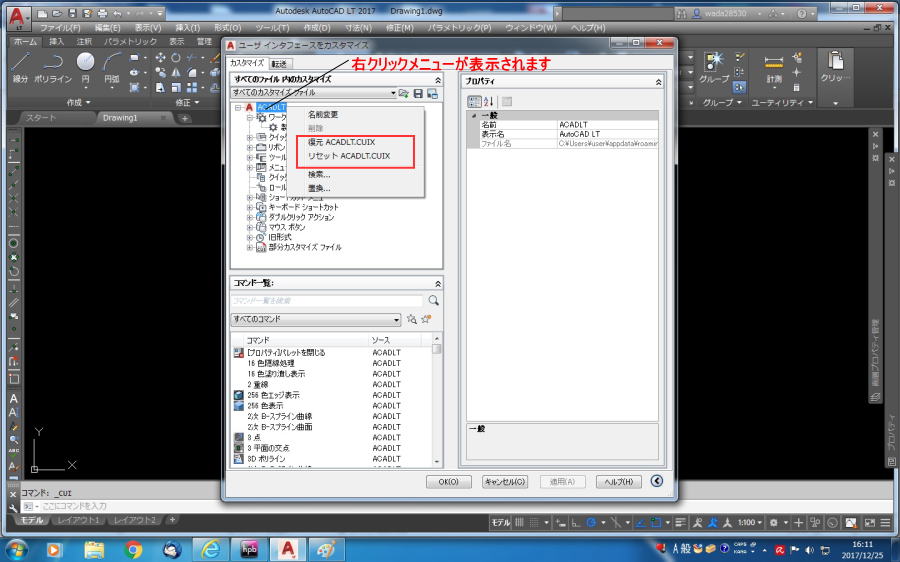Click the magnifier search icon in command list
Viewport: 900px width, 562px height.
click(x=433, y=300)
